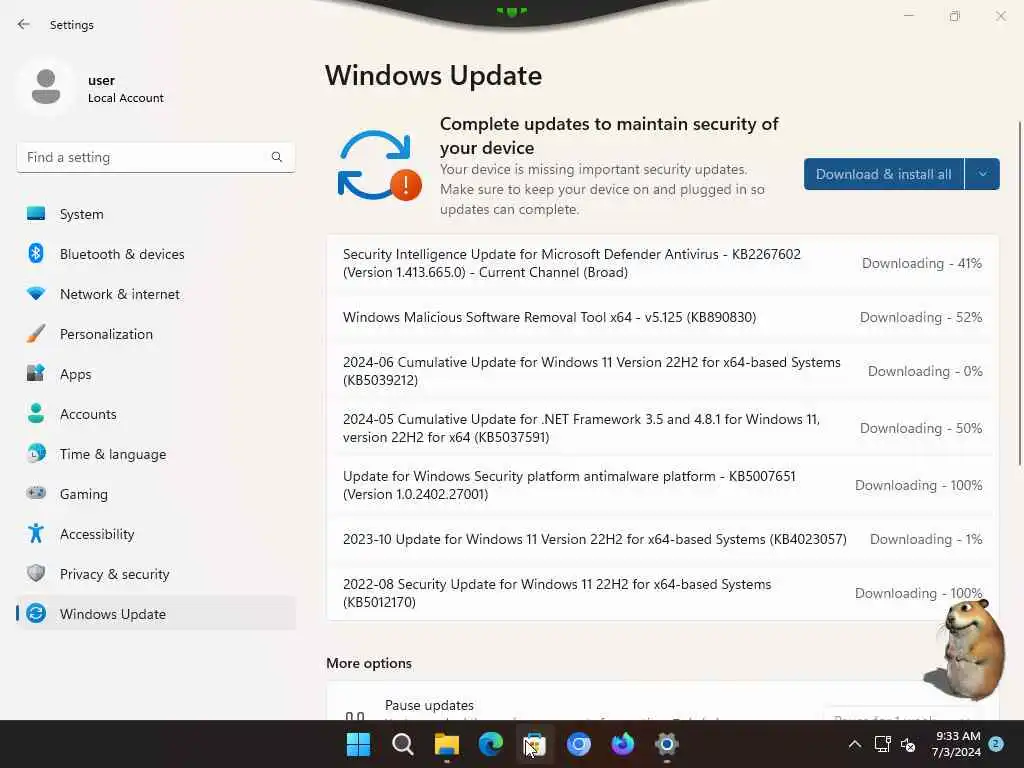Open Microsoft Store from the taskbar
The width and height of the screenshot is (1024, 768).
pos(534,744)
